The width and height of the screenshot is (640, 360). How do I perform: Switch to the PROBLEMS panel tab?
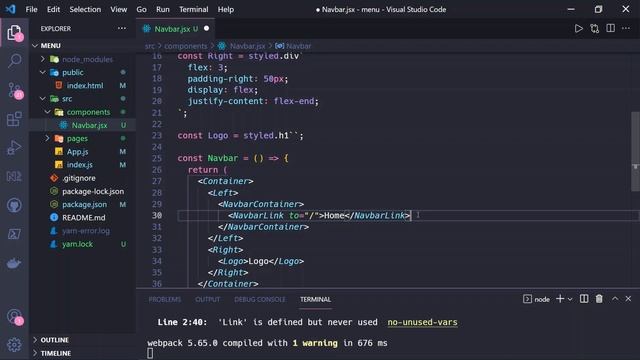pyautogui.click(x=164, y=300)
